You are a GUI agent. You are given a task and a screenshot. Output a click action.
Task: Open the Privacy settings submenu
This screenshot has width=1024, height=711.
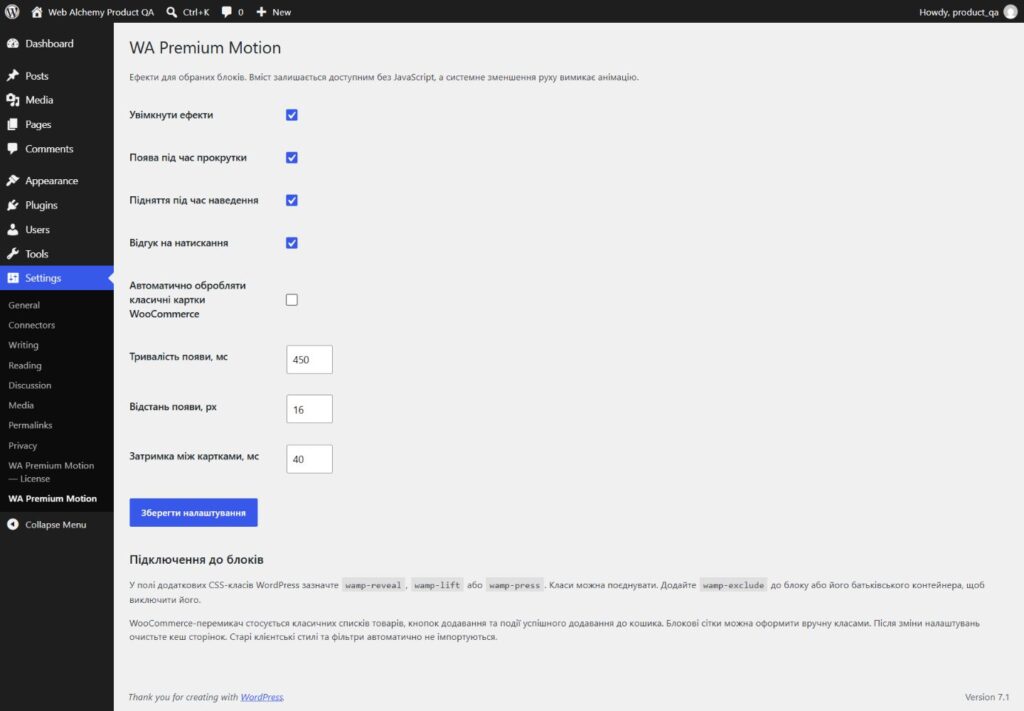point(23,445)
